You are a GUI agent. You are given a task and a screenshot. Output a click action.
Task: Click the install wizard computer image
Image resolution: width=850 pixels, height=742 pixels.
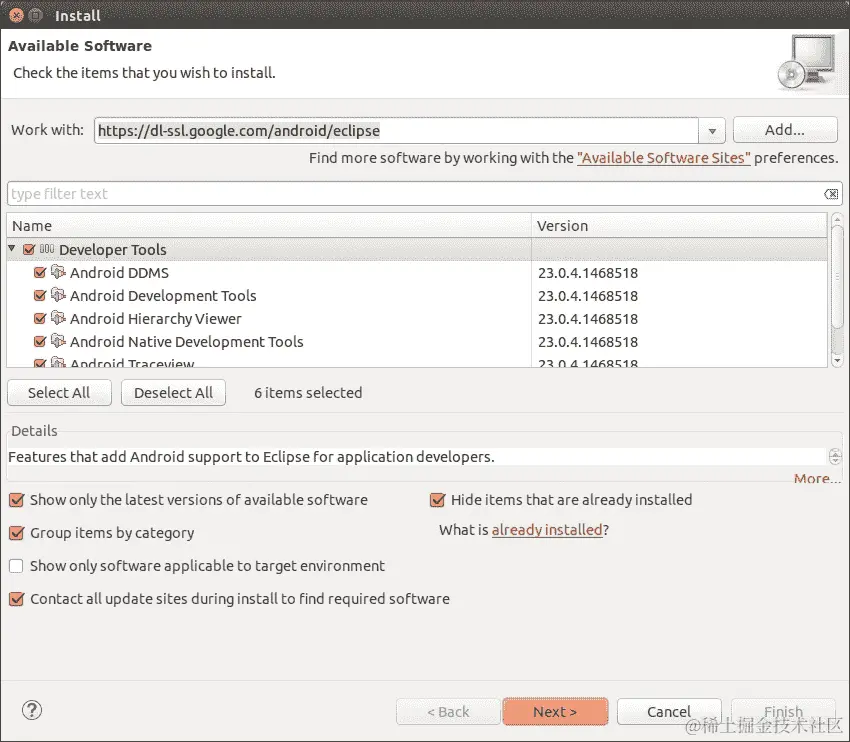[807, 63]
